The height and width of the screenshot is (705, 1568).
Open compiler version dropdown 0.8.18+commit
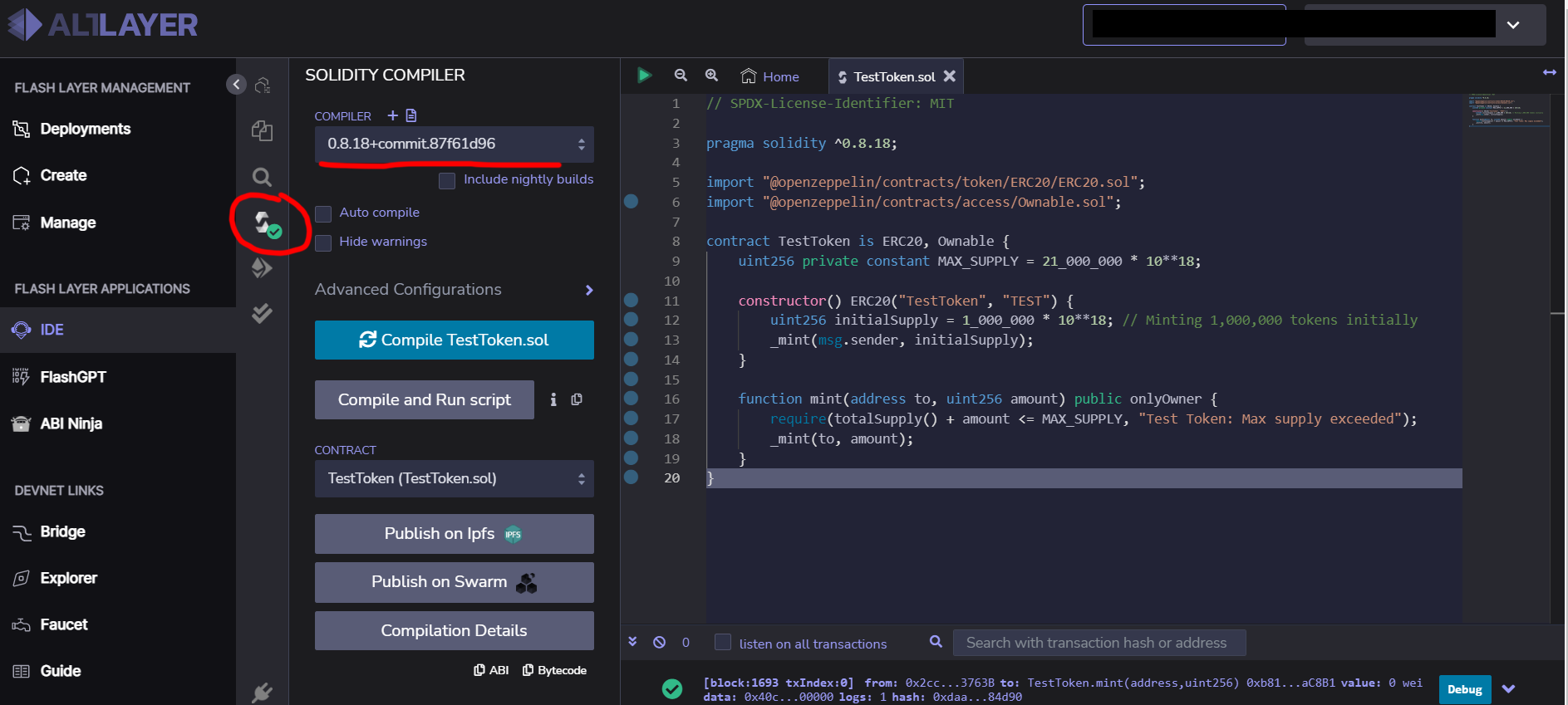pyautogui.click(x=454, y=144)
